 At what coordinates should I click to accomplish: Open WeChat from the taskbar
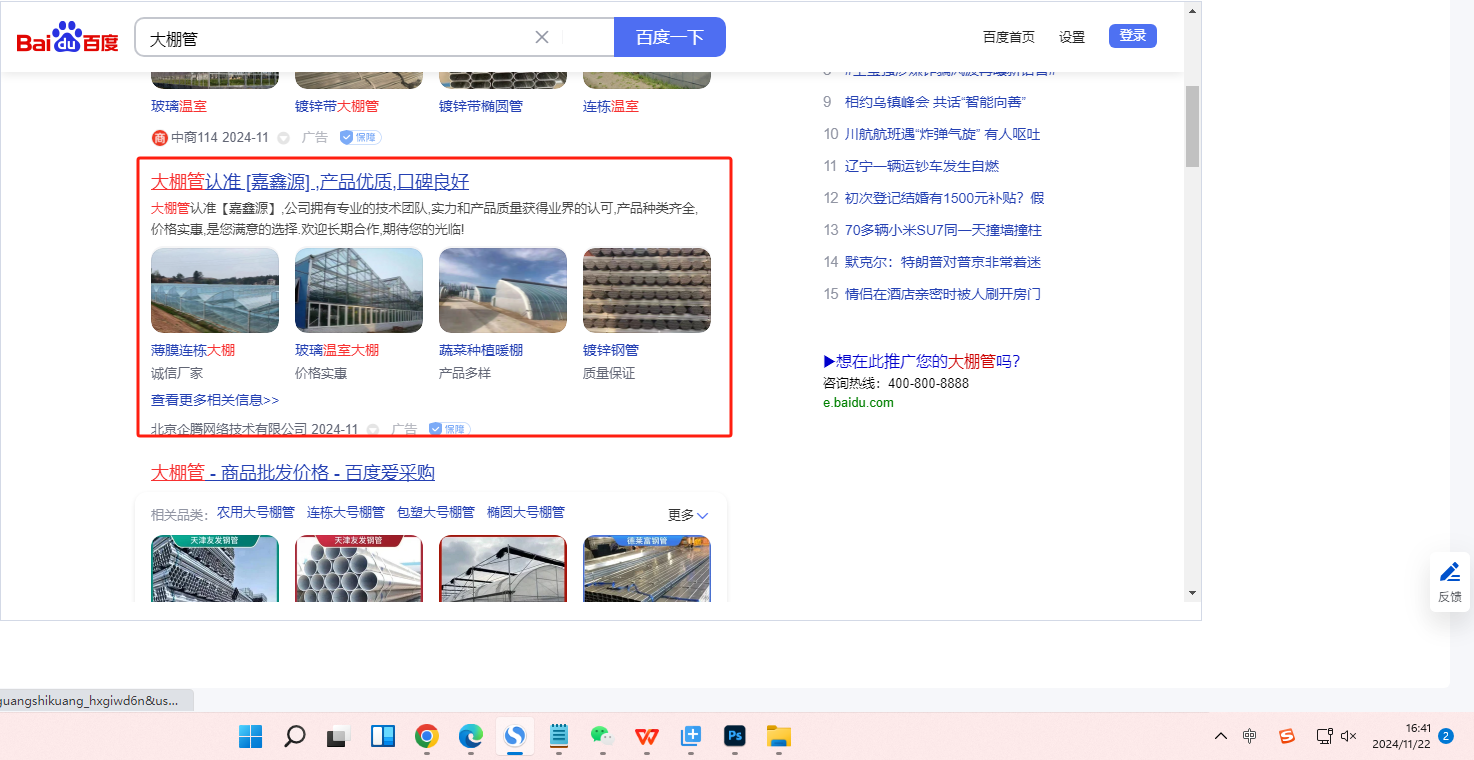(x=601, y=737)
